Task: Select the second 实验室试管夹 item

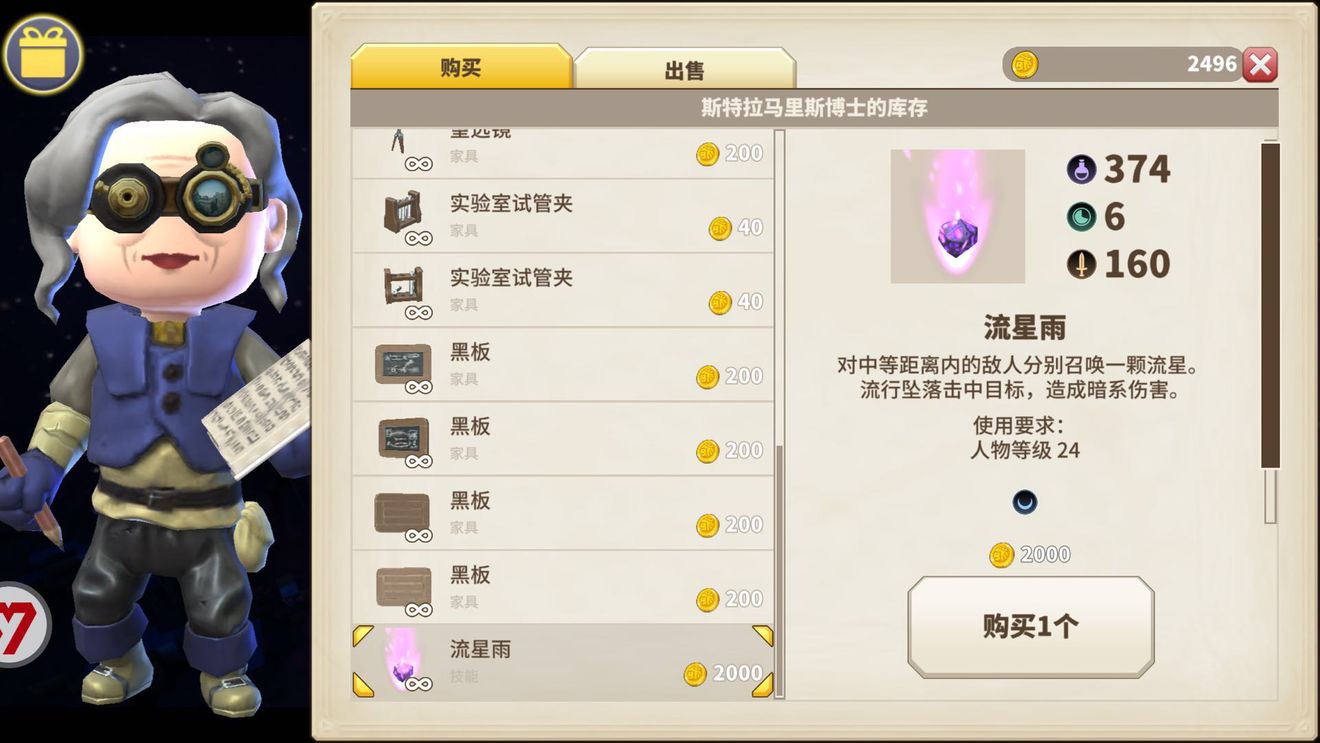Action: coord(562,289)
